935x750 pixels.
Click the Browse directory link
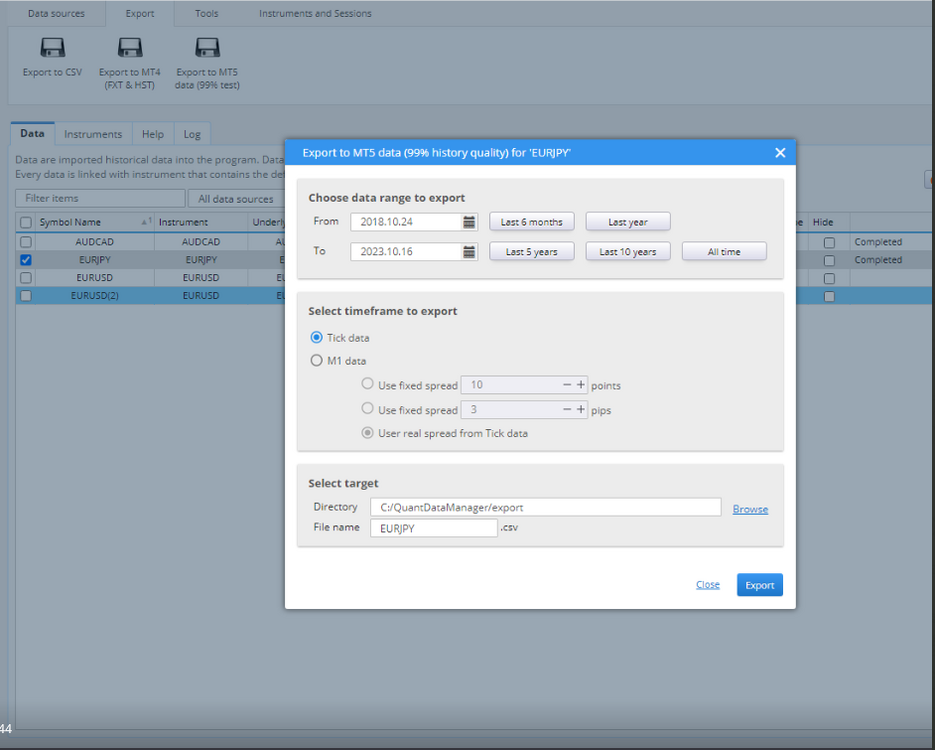[750, 509]
